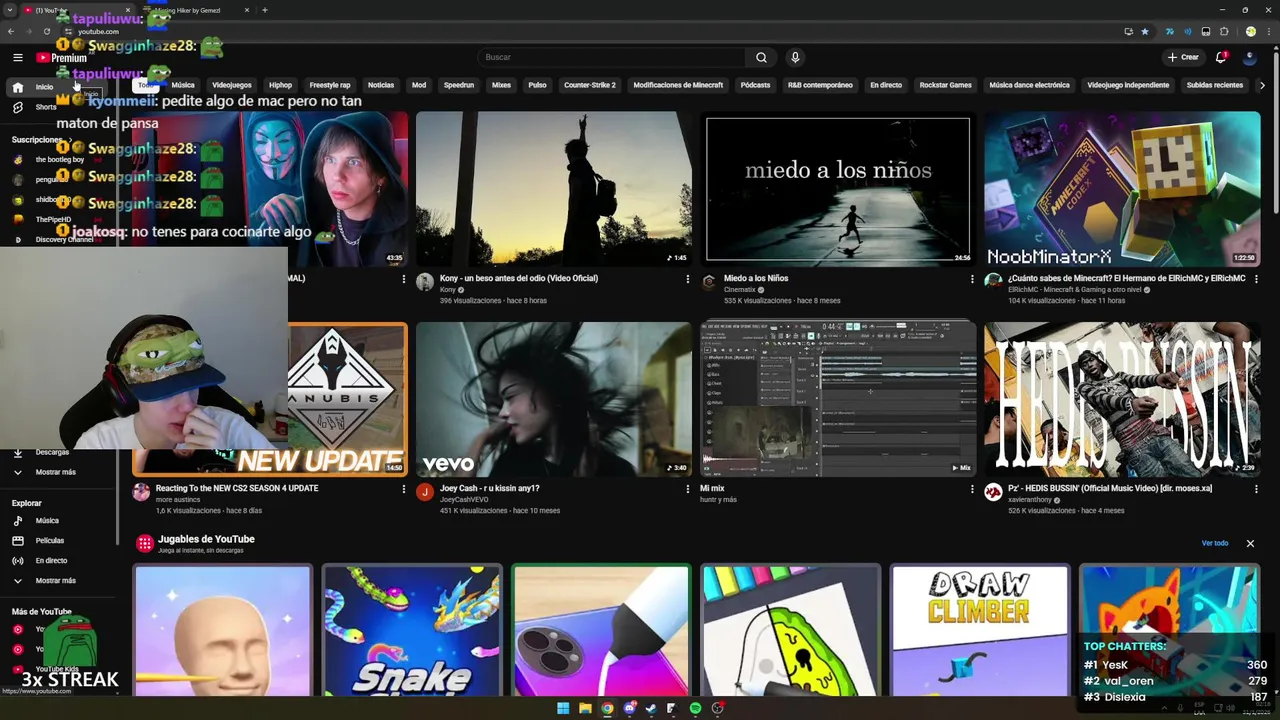The height and width of the screenshot is (720, 1280).
Task: Select the Freestyle rap chip
Action: click(330, 85)
